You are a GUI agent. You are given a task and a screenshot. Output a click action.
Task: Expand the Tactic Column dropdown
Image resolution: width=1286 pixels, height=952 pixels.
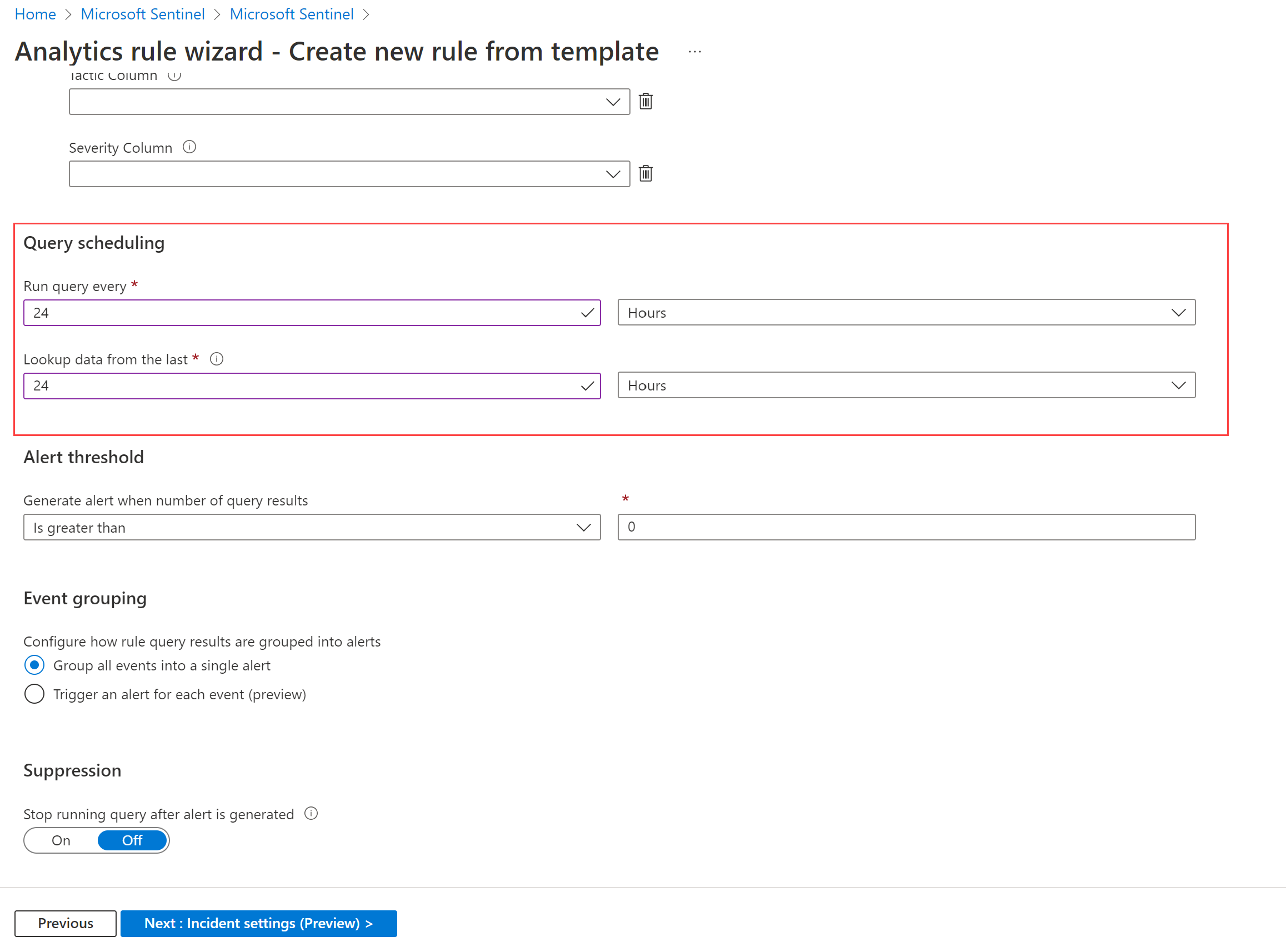coord(614,101)
